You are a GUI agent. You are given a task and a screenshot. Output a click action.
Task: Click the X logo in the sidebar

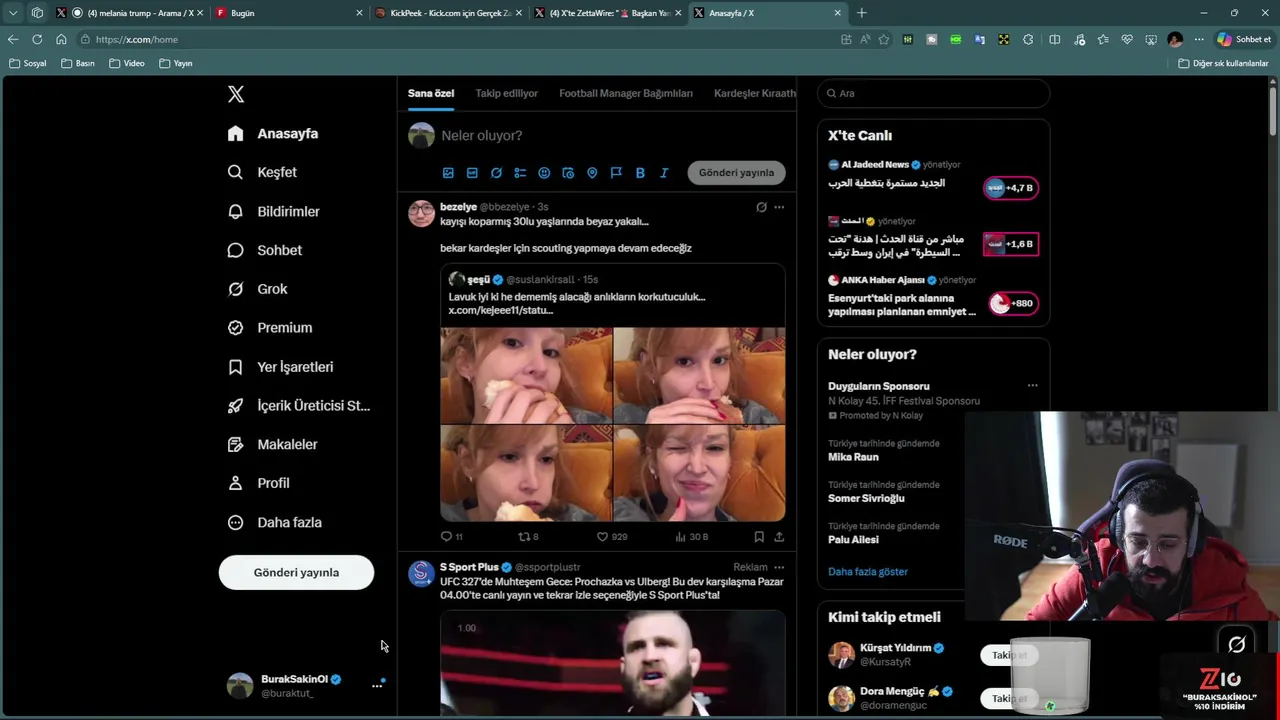coord(236,94)
